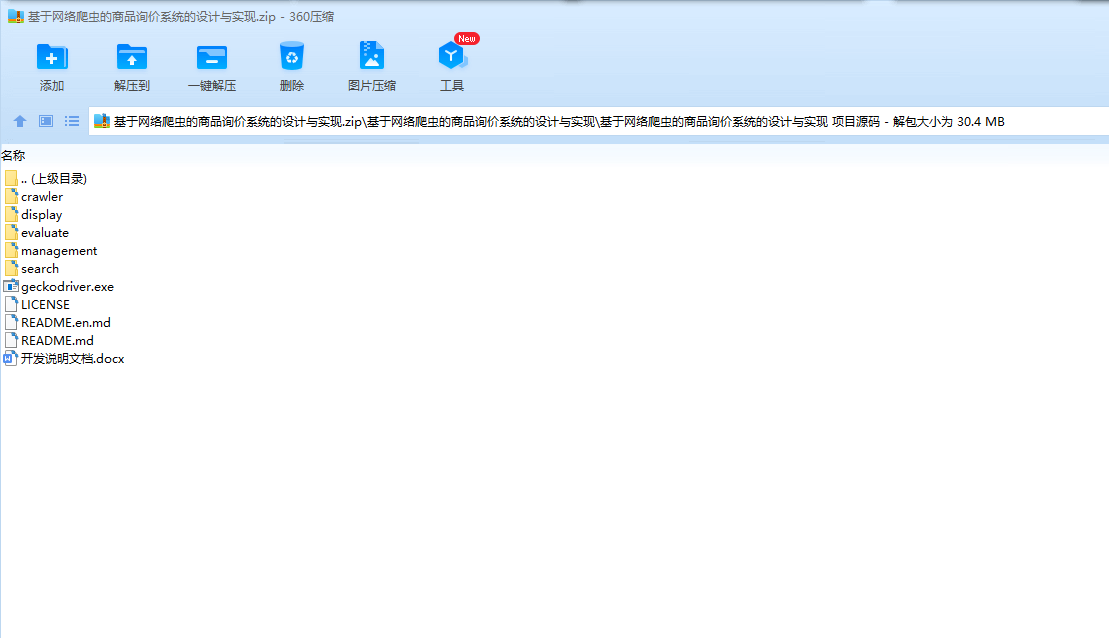
Task: Click the README.md file icon
Action: (11, 340)
